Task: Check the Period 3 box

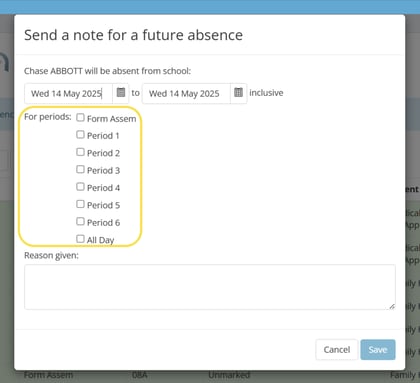Action: [x=80, y=169]
